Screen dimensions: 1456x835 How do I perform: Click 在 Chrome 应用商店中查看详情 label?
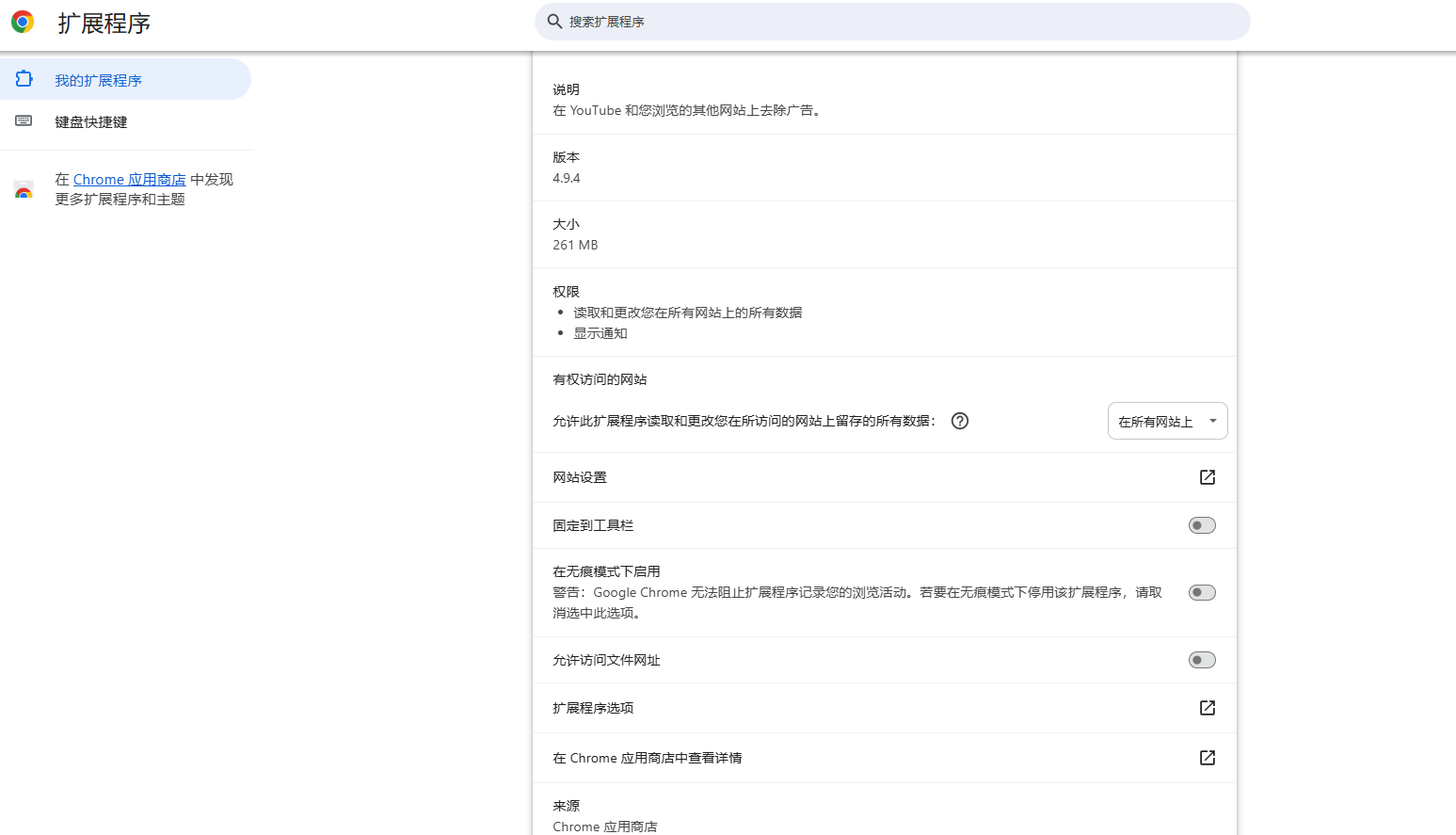tap(648, 758)
